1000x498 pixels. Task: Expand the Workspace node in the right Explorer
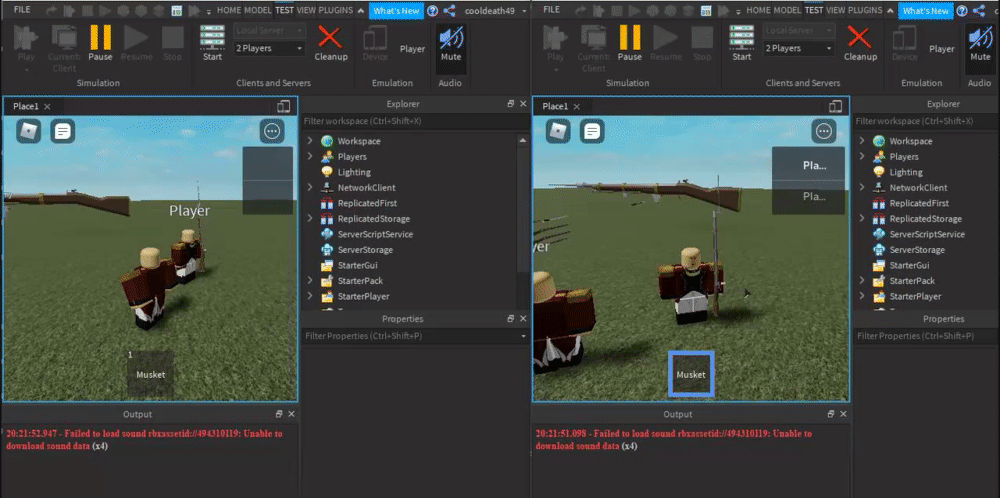[x=862, y=141]
